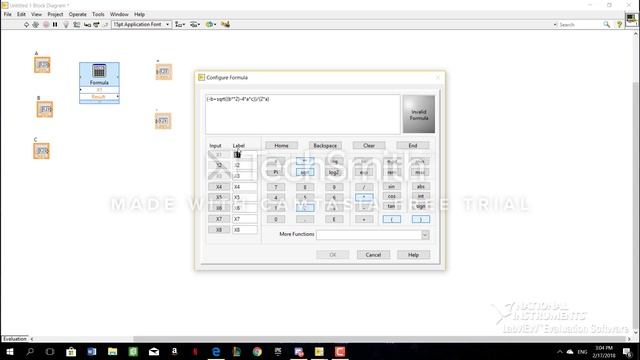Open the View menu
The width and height of the screenshot is (640, 360).
point(36,14)
